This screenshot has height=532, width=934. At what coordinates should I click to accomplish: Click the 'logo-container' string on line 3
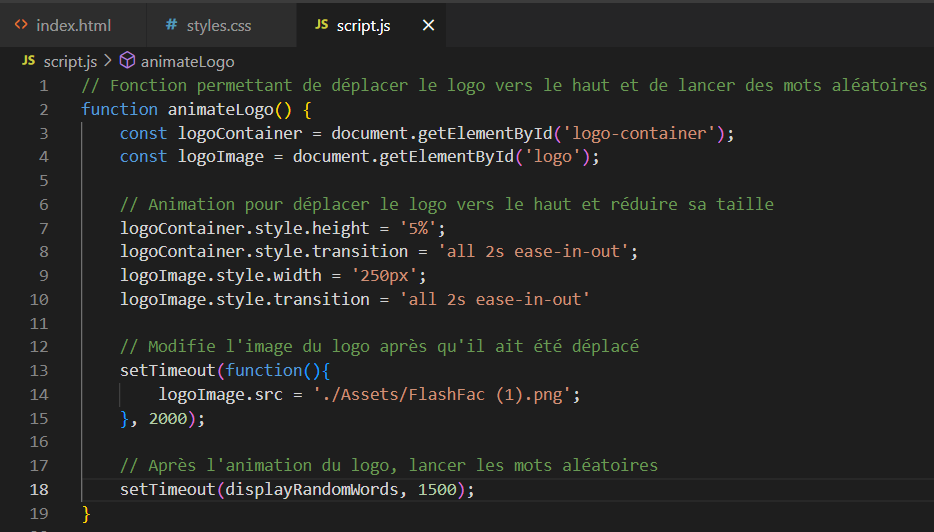[x=639, y=133]
